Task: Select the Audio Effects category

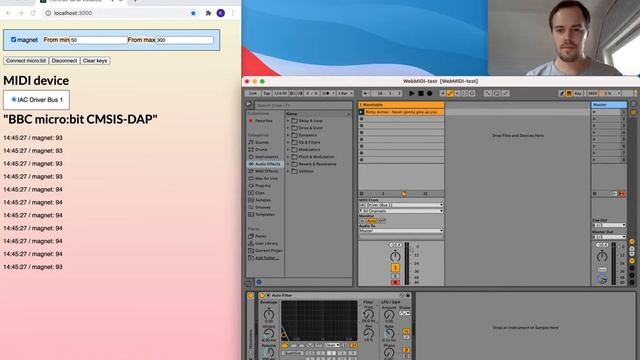Action: pyautogui.click(x=267, y=164)
